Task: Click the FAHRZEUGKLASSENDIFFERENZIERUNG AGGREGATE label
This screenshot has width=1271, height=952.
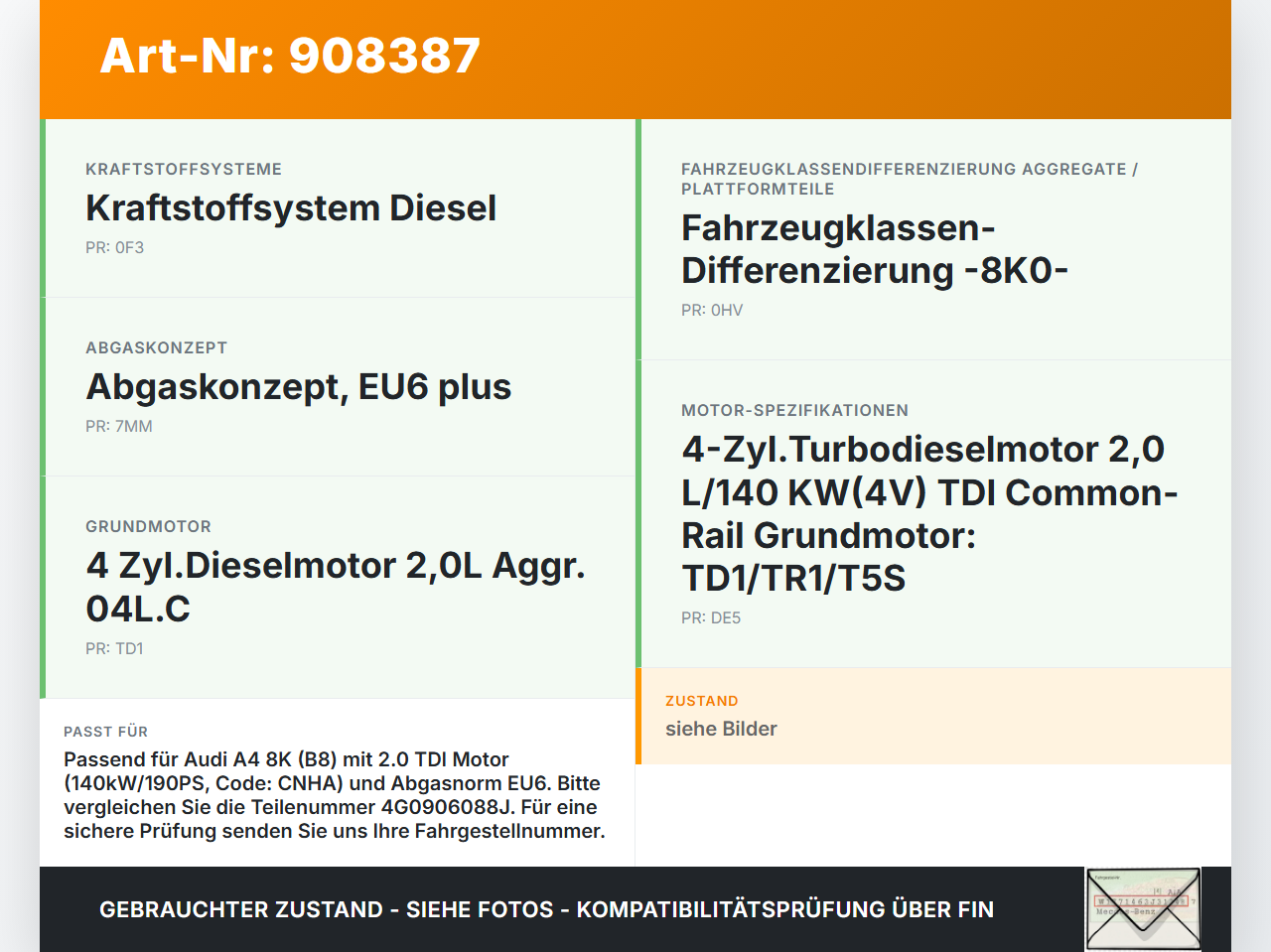Action: click(x=910, y=179)
